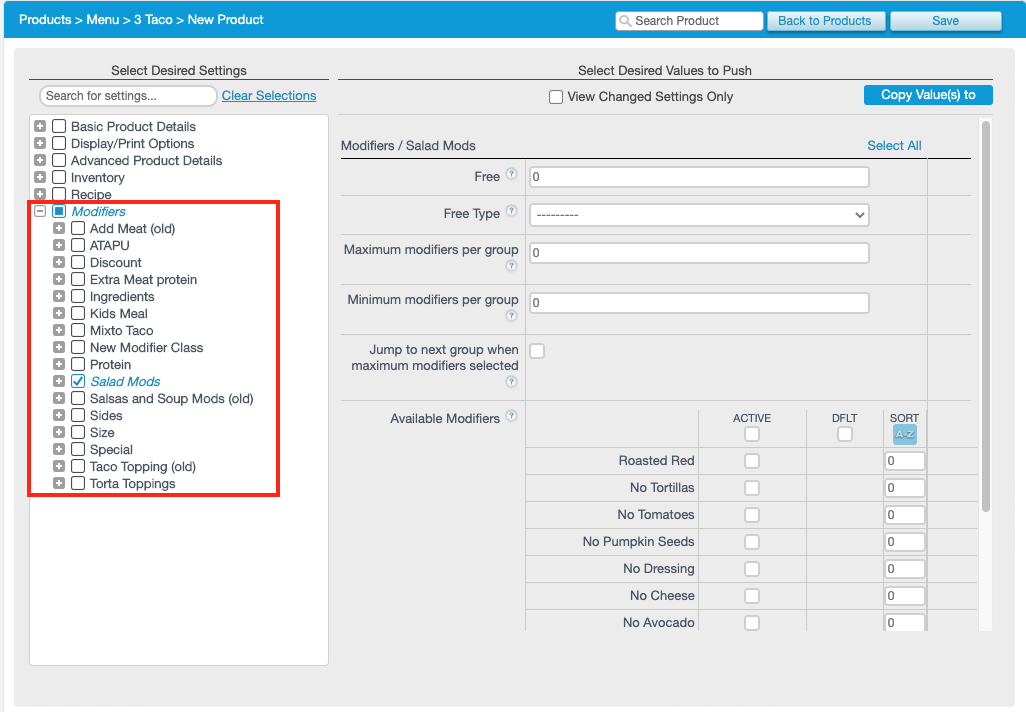Click Copy Value(s) to button
This screenshot has width=1026, height=712.
928,95
